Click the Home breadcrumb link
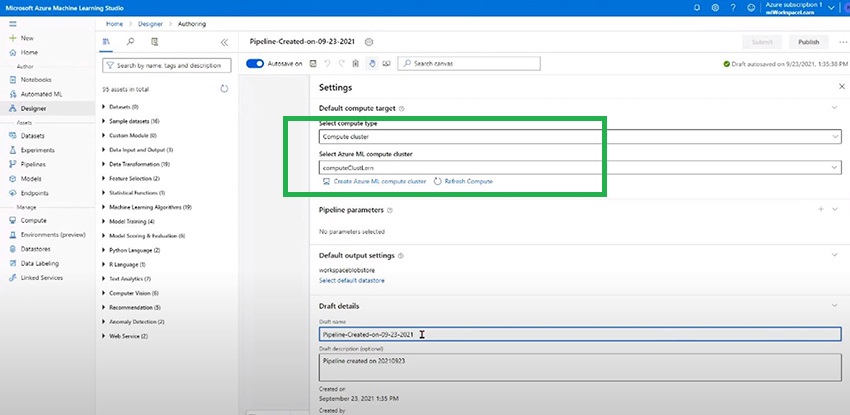This screenshot has width=850, height=415. click(x=114, y=24)
